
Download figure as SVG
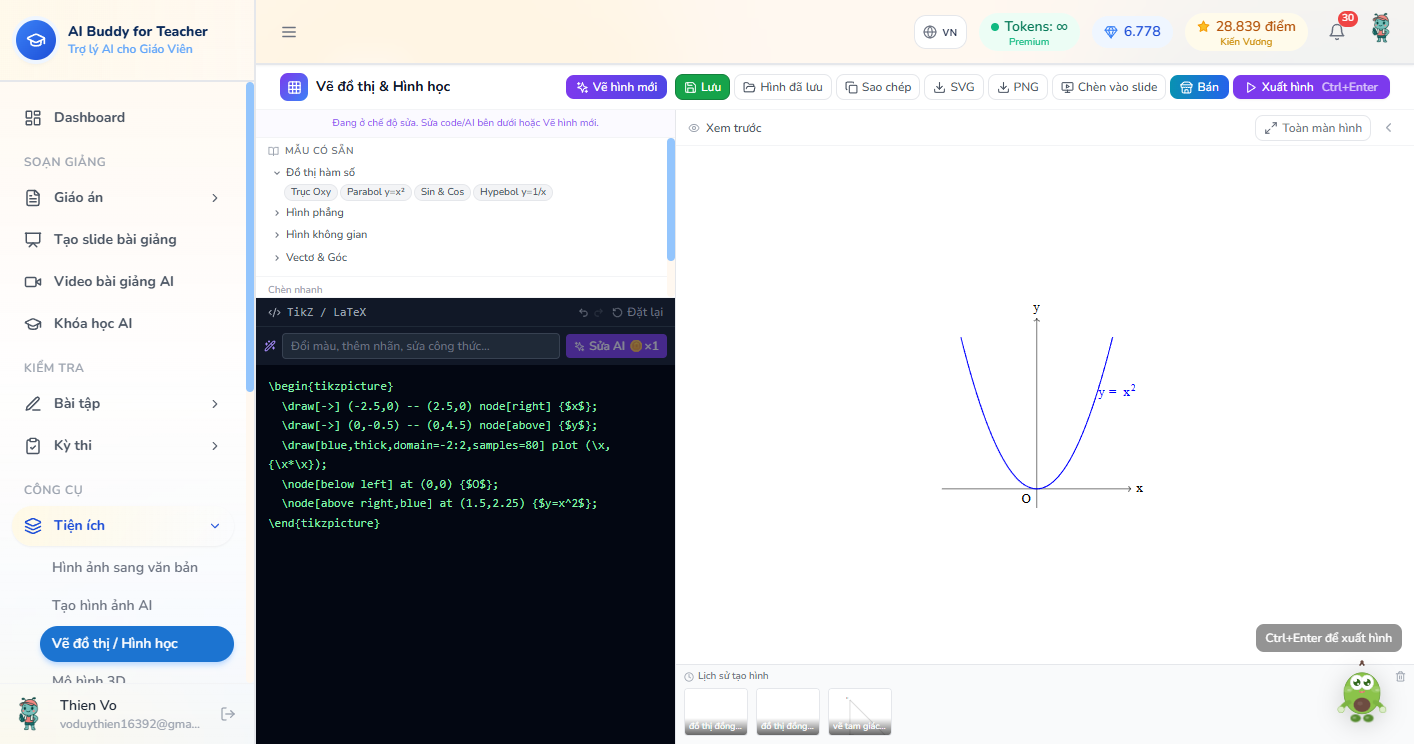954,87
